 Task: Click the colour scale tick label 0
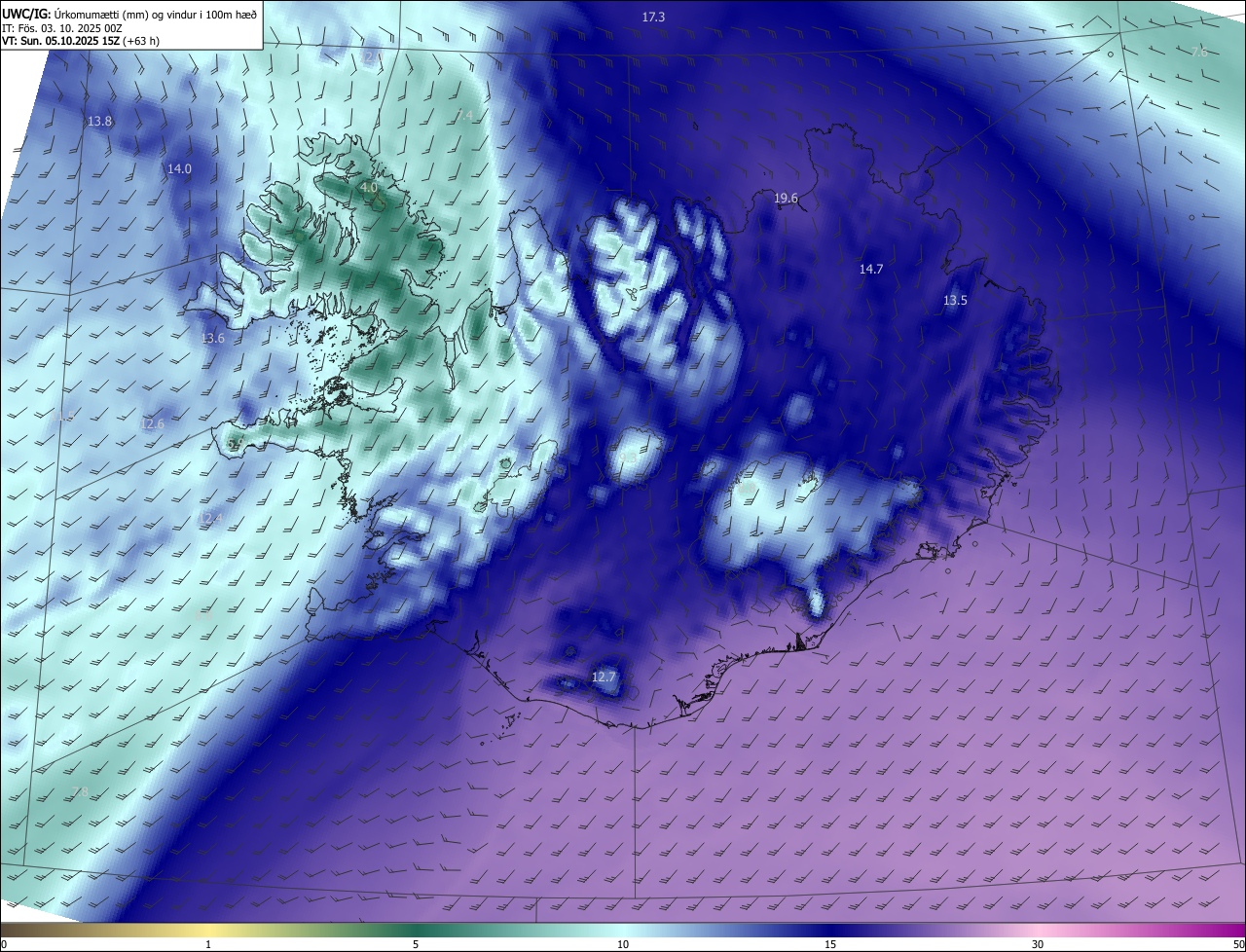pos(4,944)
